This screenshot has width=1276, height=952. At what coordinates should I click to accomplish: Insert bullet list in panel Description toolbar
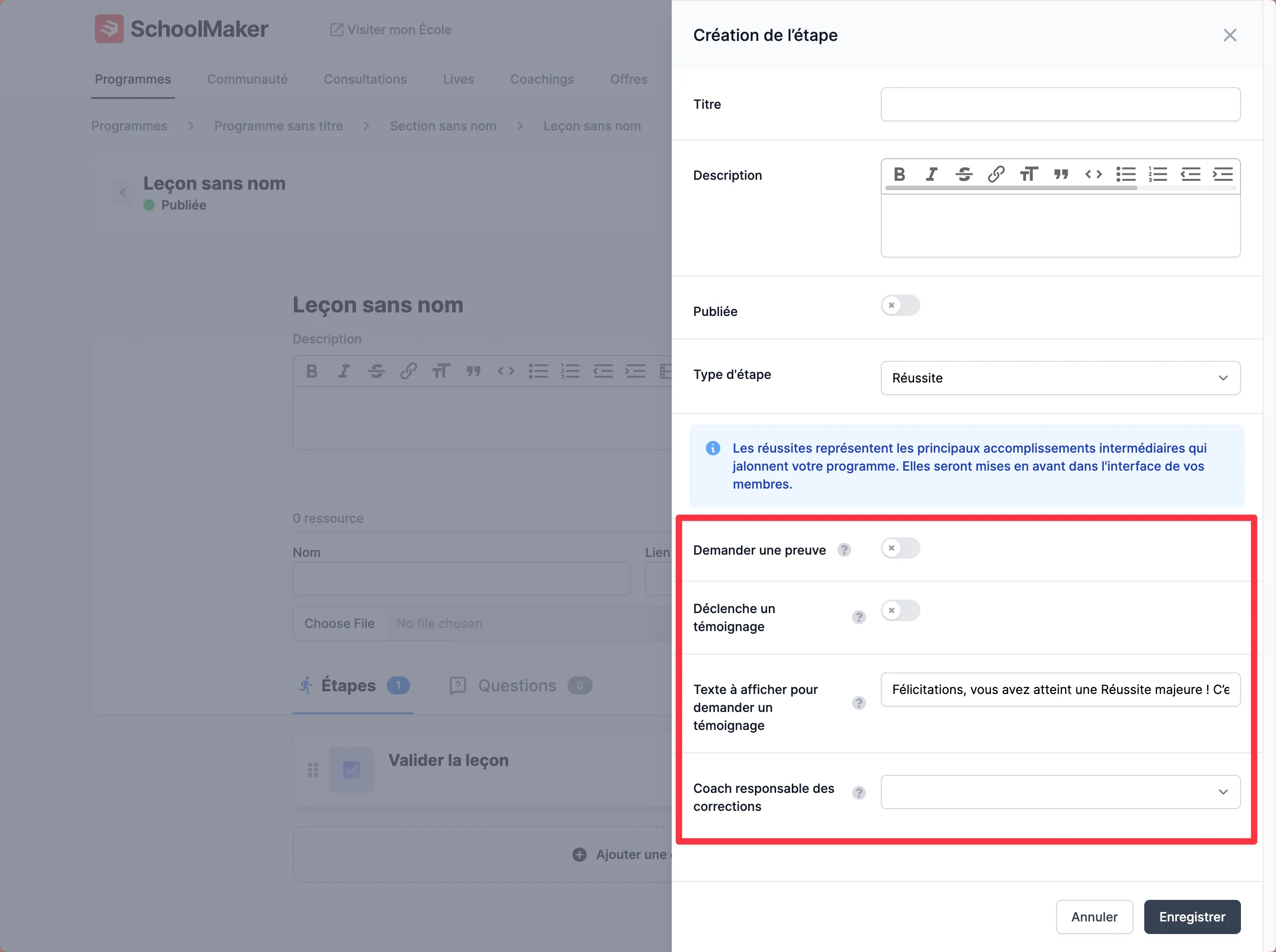(x=1125, y=174)
